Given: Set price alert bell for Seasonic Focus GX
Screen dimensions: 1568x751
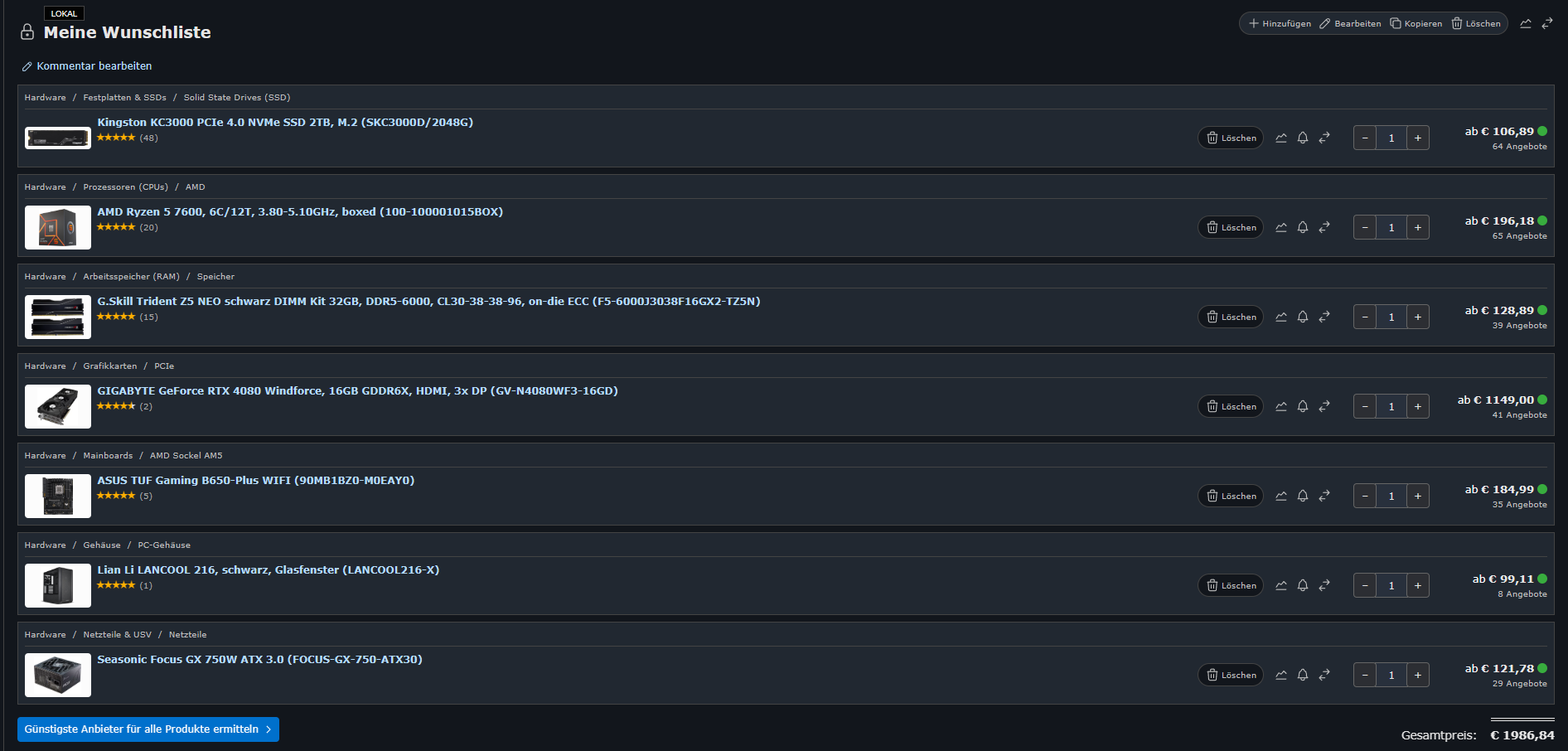Looking at the screenshot, I should point(1303,675).
